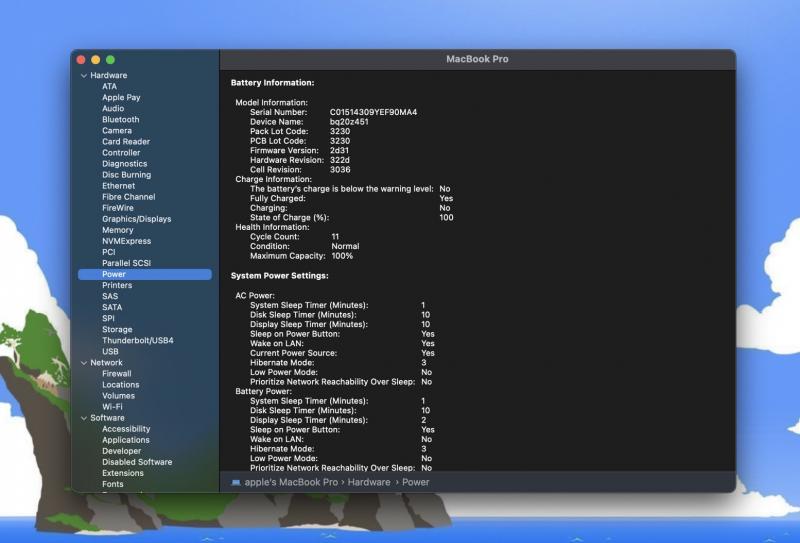
Task: Click the System Power Settings heading
Action: pyautogui.click(x=280, y=276)
